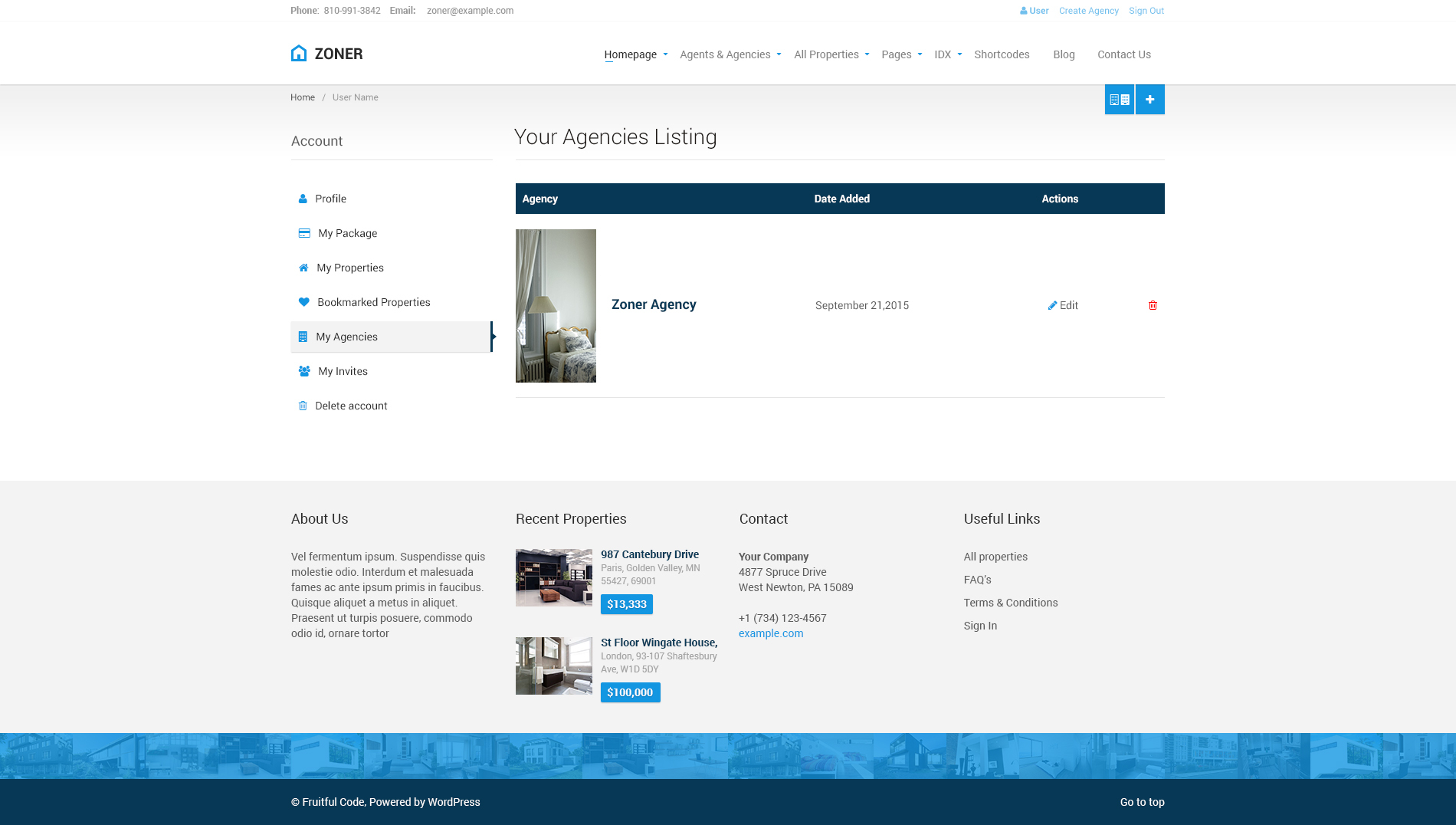
Task: Open All properties footer link
Action: click(x=995, y=557)
